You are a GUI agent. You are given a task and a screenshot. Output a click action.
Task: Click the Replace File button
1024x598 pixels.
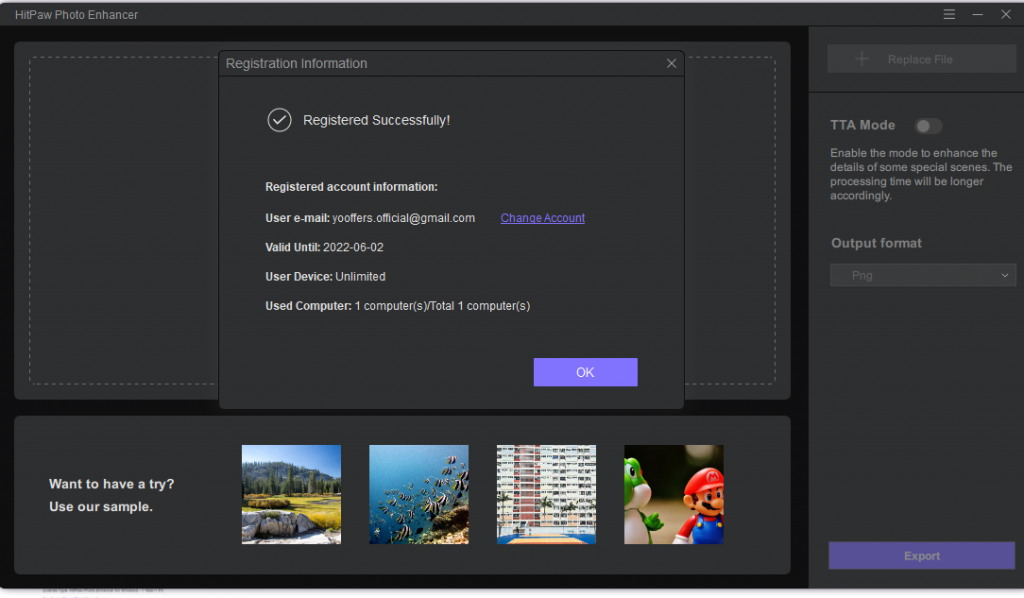[x=921, y=59]
